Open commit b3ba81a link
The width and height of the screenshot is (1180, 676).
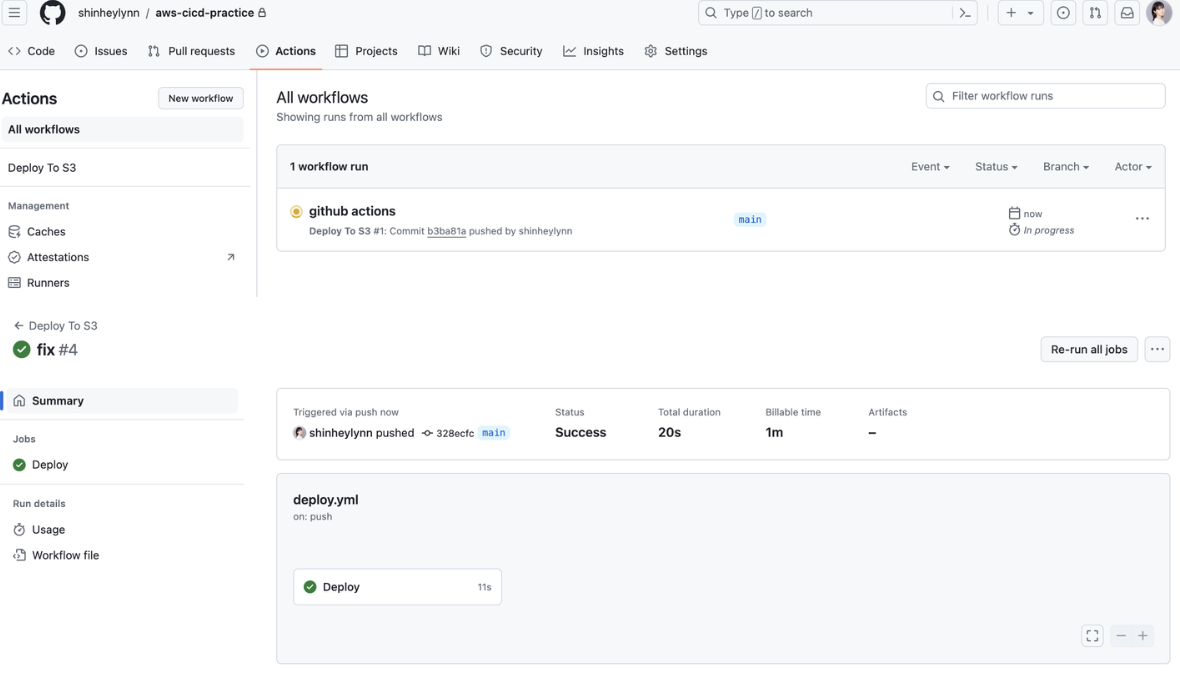tap(446, 231)
